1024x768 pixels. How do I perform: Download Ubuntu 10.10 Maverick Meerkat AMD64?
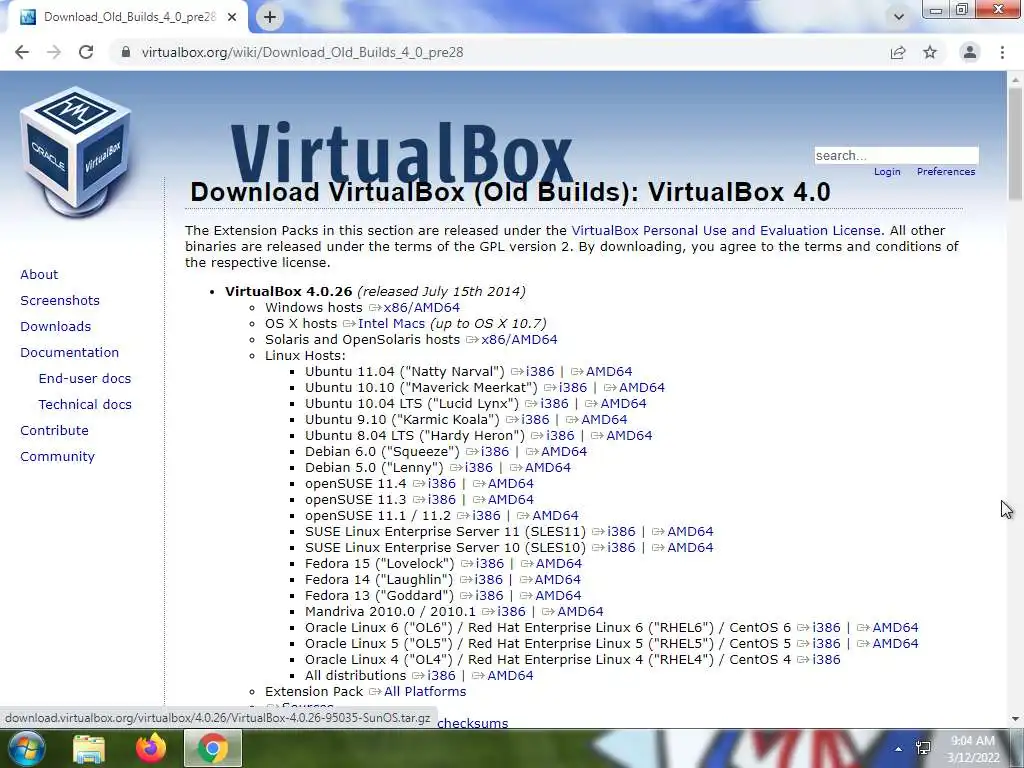(641, 388)
